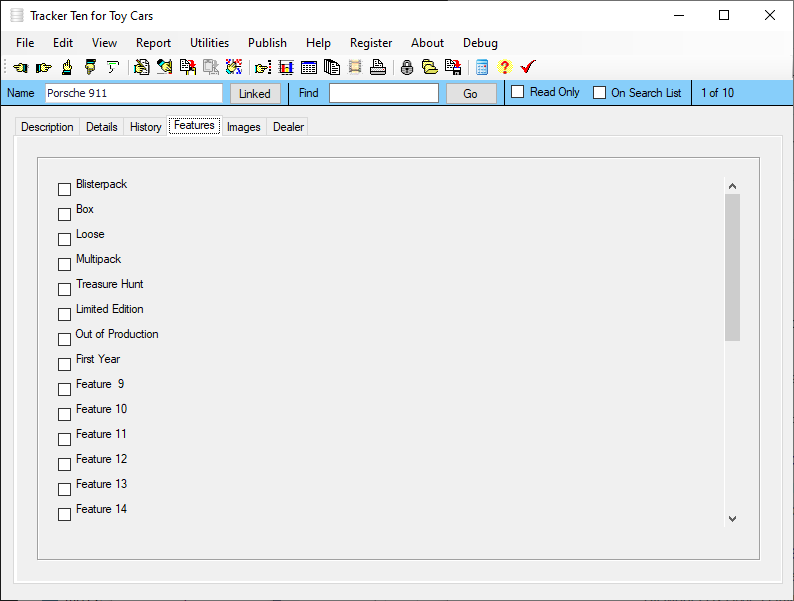Open the File menu
Screen dimensions: 794x601
coord(25,43)
